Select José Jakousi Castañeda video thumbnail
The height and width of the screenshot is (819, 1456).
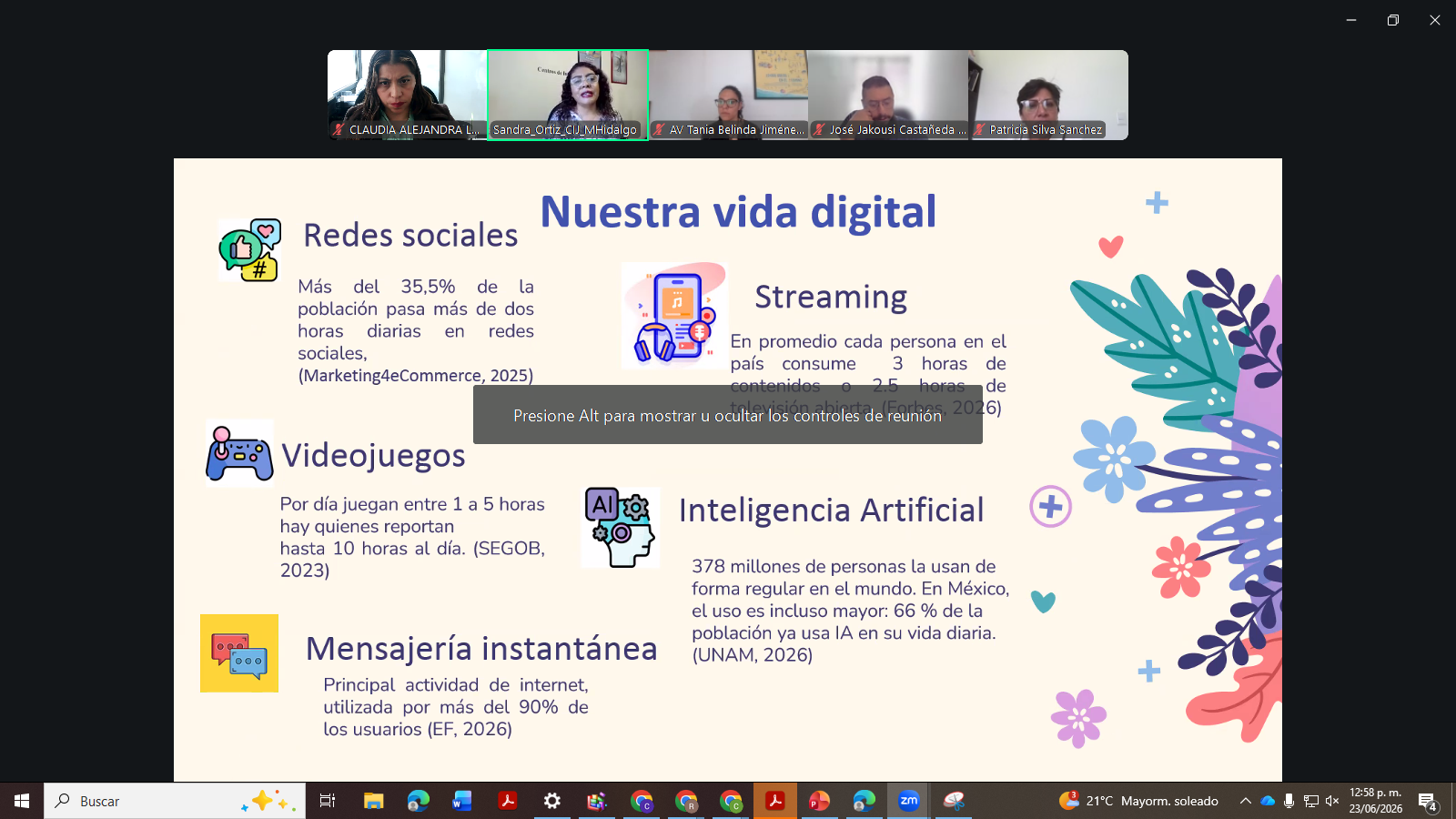click(x=889, y=95)
